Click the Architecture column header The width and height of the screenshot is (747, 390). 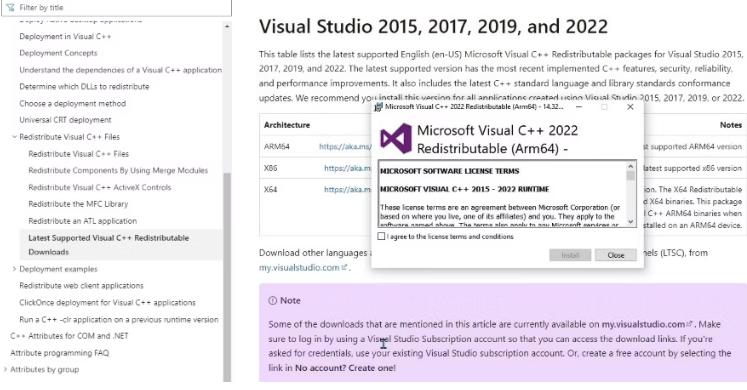tap(287, 125)
